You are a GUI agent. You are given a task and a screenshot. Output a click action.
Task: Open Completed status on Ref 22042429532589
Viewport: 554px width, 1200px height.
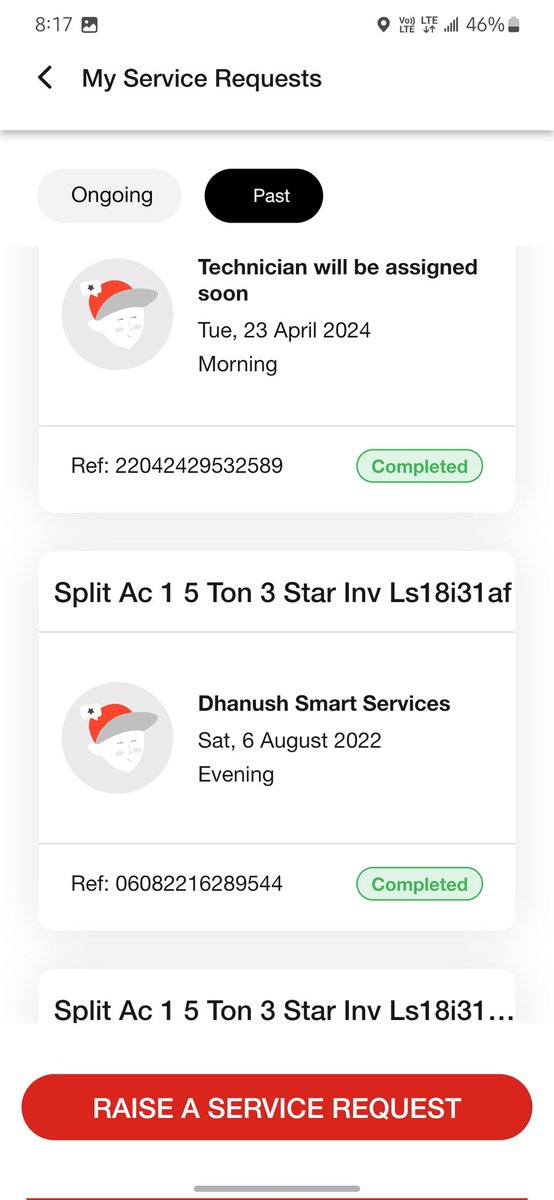point(420,466)
